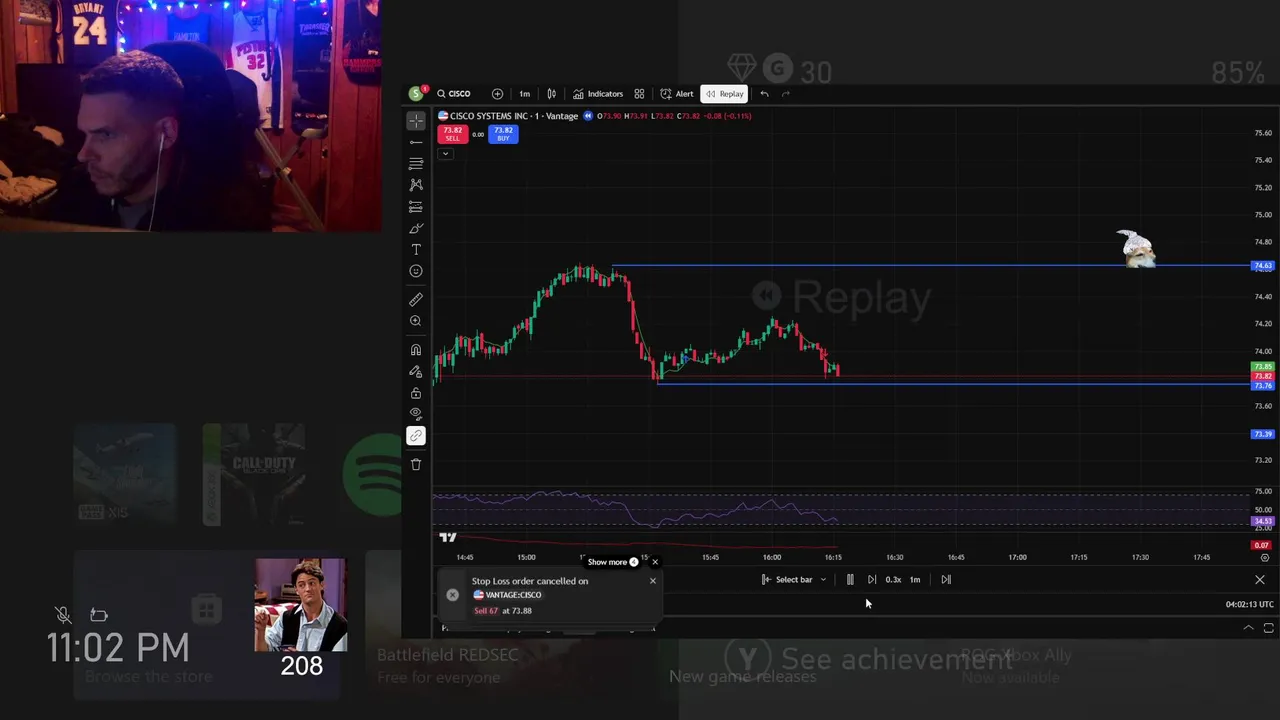Screen dimensions: 1280x720
Task: Jump to real-time in replay
Action: point(946,579)
